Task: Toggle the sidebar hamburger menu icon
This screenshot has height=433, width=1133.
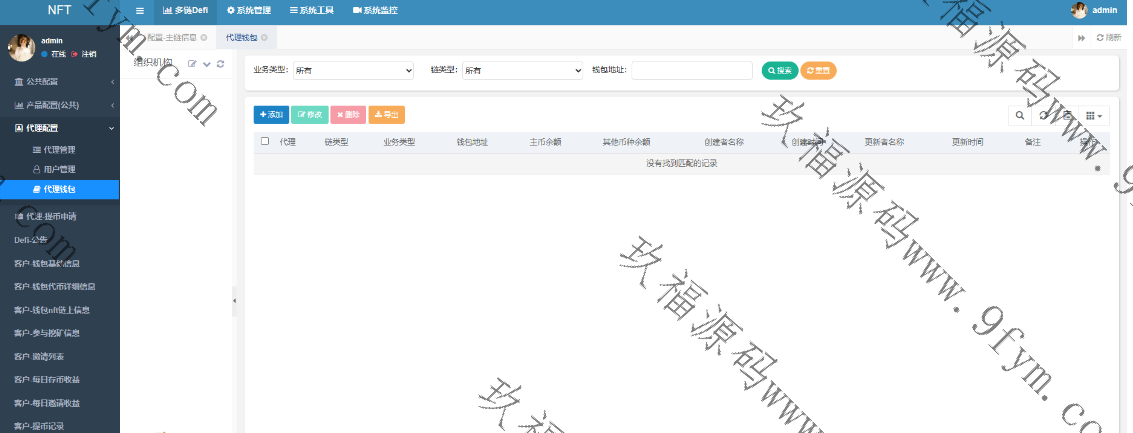Action: [139, 10]
